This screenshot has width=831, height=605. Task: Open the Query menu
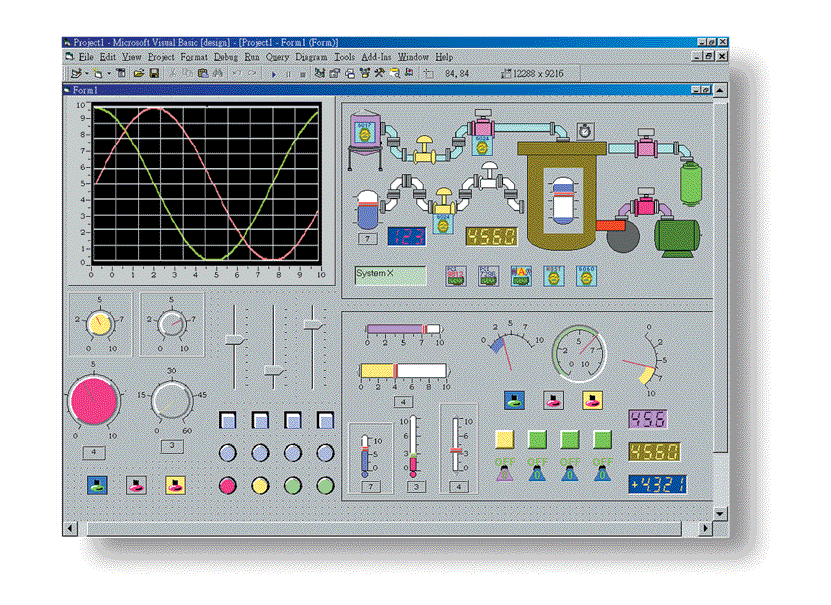point(277,57)
